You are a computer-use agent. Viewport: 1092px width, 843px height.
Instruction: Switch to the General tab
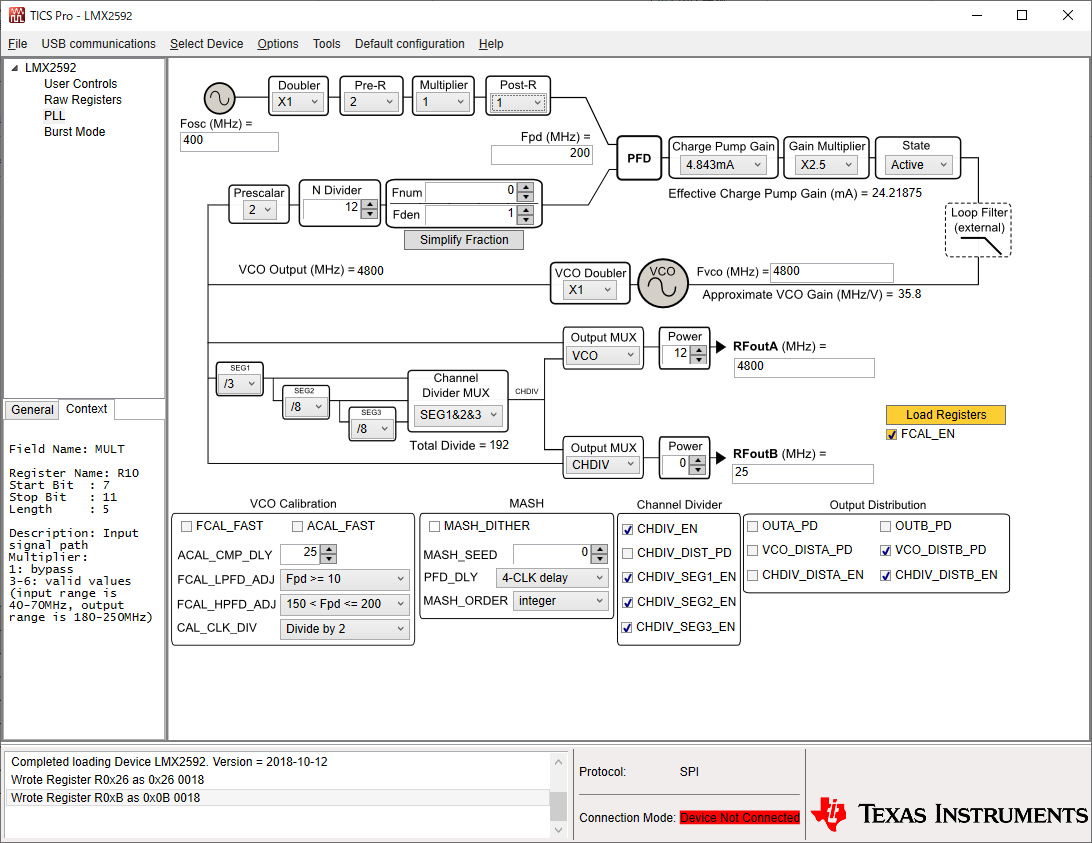coord(32,410)
